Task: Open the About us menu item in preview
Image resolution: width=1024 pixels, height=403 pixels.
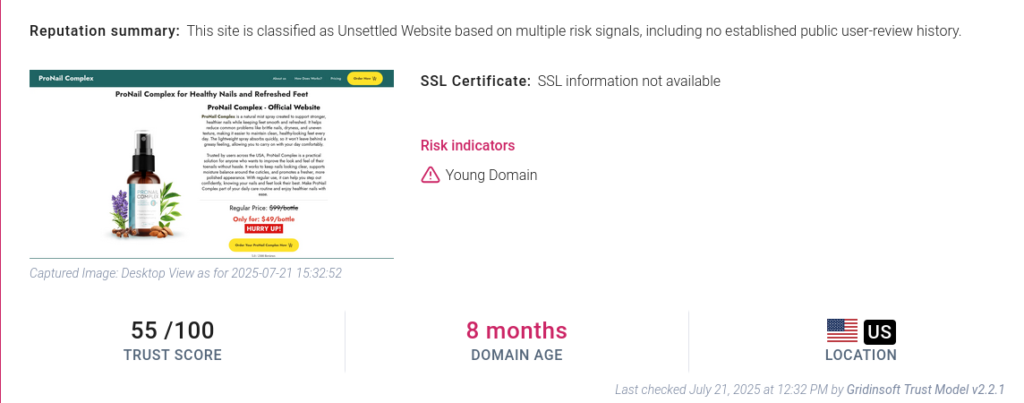Action: point(279,77)
